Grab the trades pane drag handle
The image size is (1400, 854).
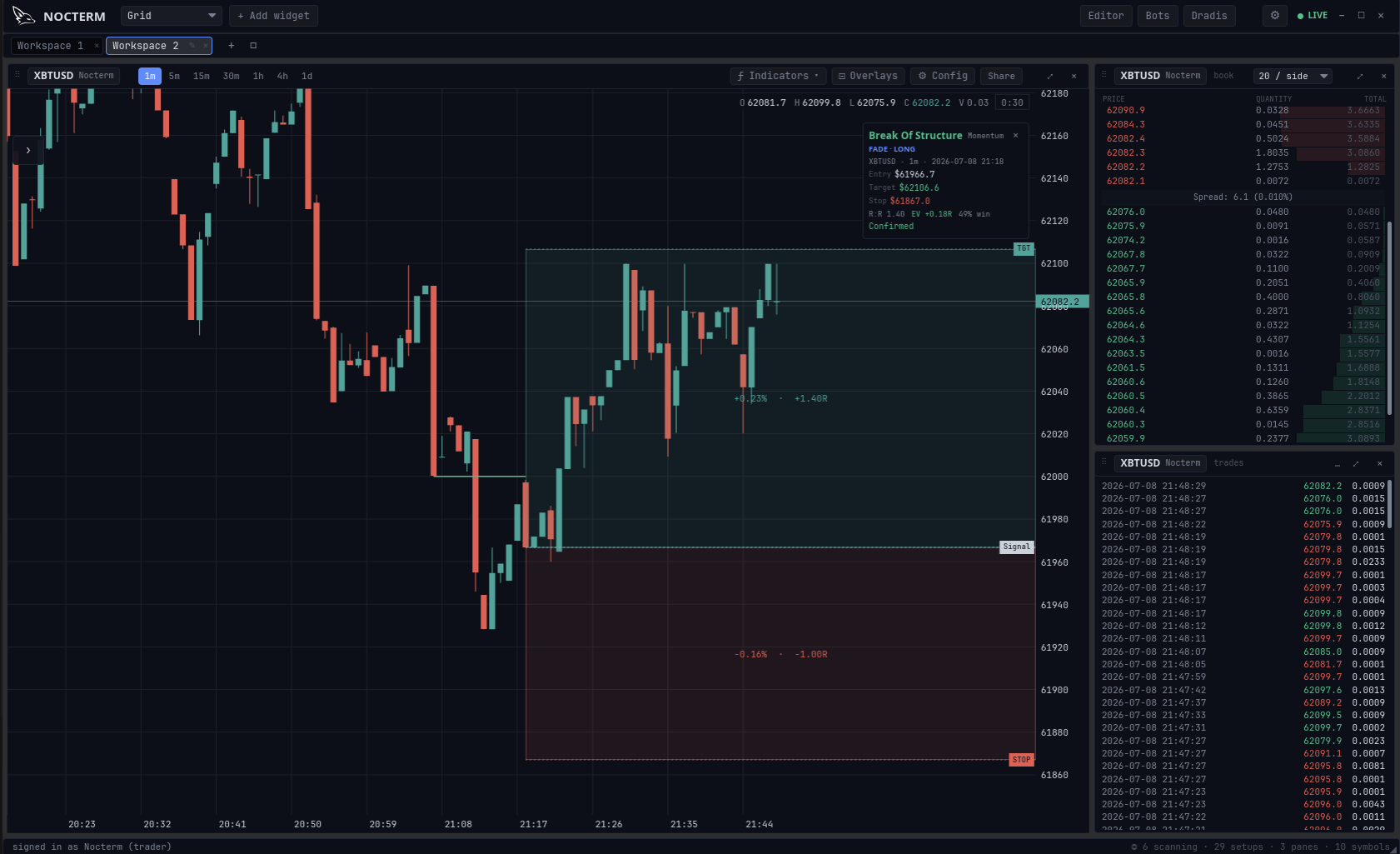(1104, 462)
